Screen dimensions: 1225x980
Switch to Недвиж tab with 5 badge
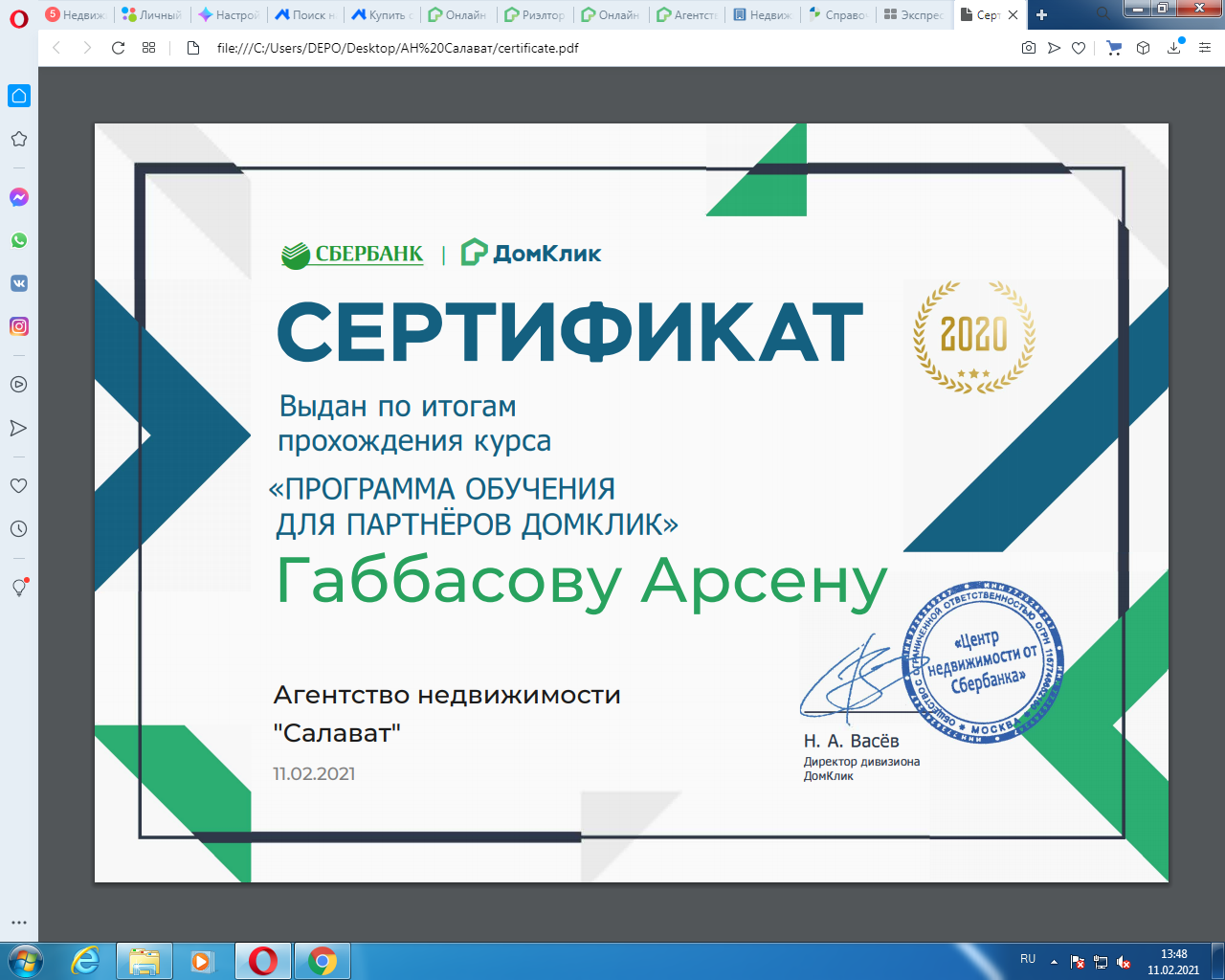(77, 14)
